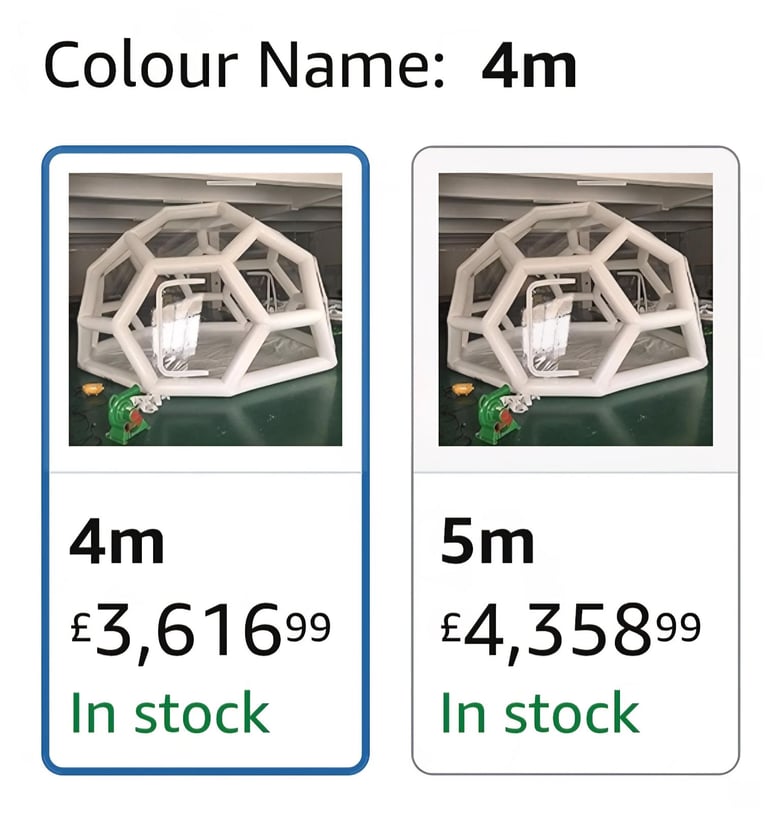Screen dimensions: 768x813
Task: Click the dome doorway in the 5m photo
Action: click(x=549, y=328)
